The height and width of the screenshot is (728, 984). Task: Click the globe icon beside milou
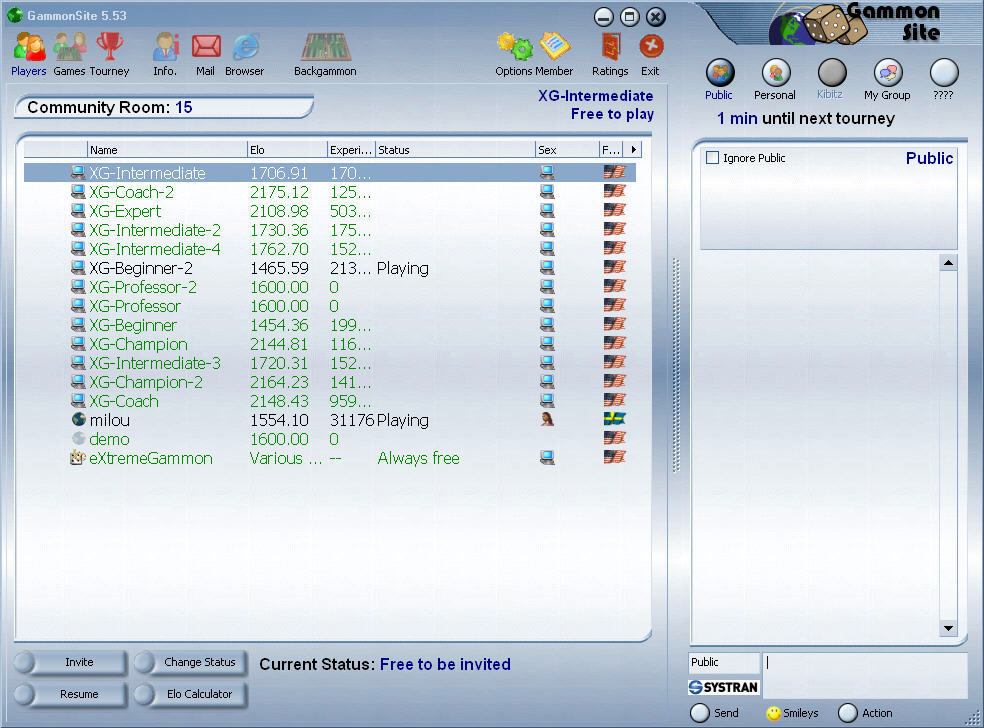78,419
